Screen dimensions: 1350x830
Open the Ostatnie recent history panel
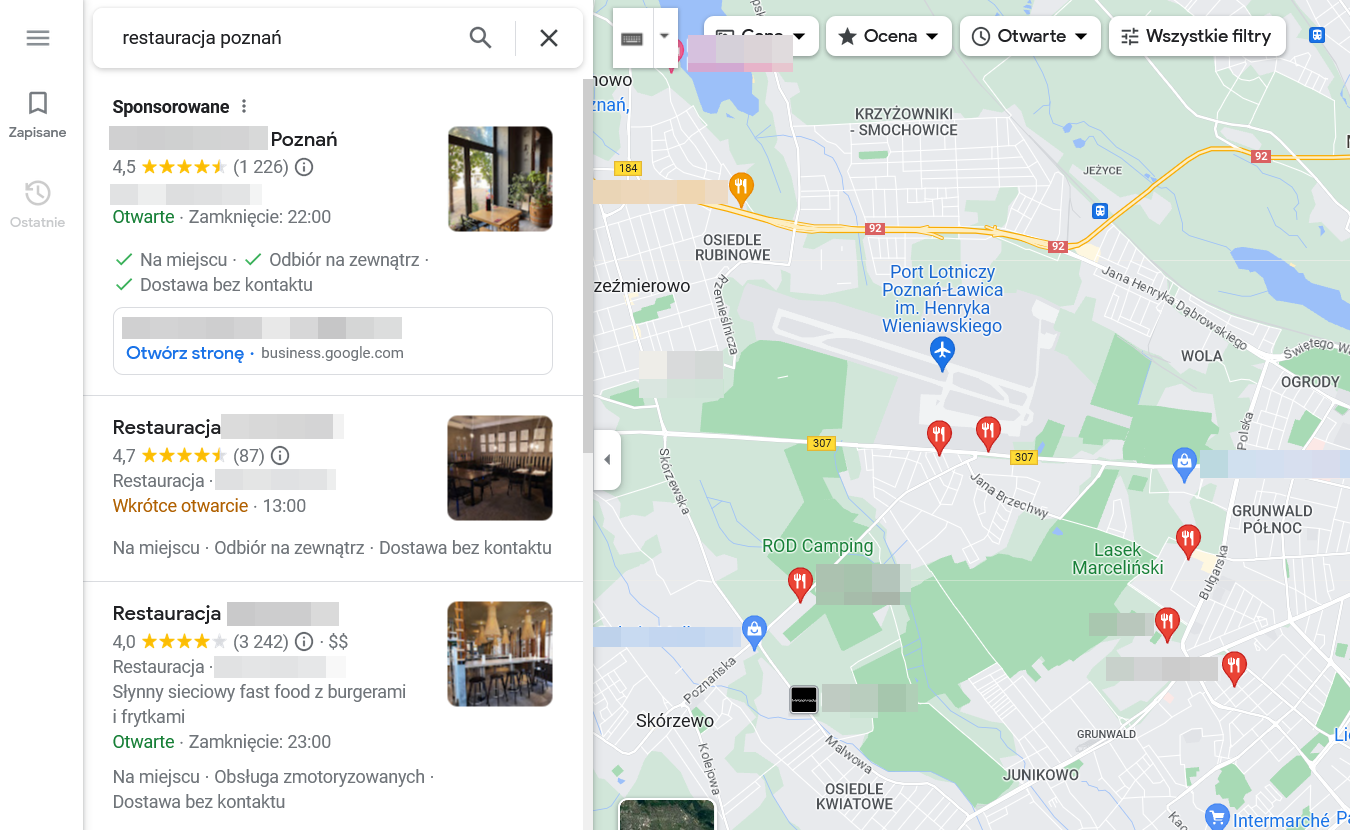[38, 204]
